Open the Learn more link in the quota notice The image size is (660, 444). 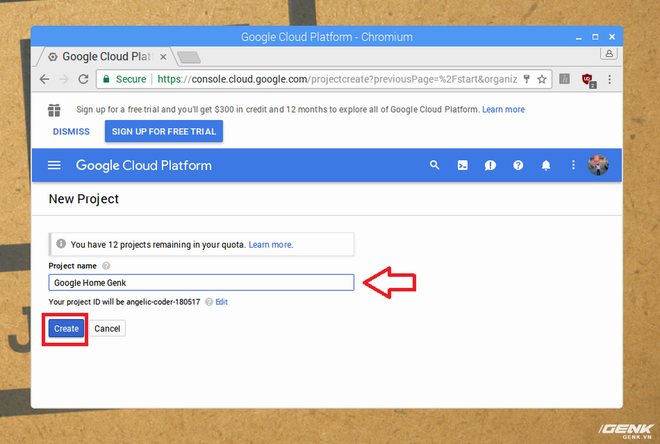(271, 245)
